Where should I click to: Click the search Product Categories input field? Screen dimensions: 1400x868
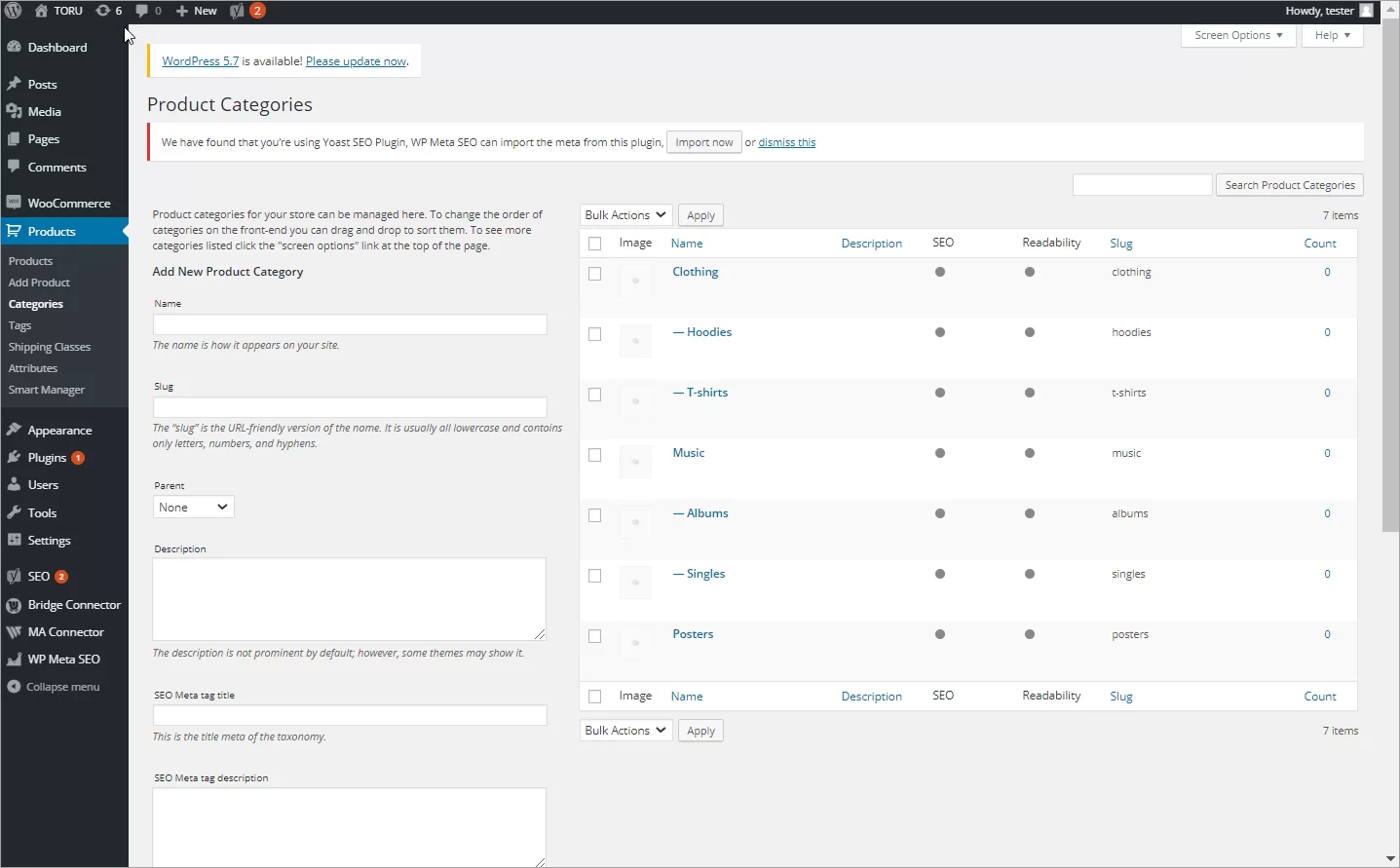click(1142, 184)
